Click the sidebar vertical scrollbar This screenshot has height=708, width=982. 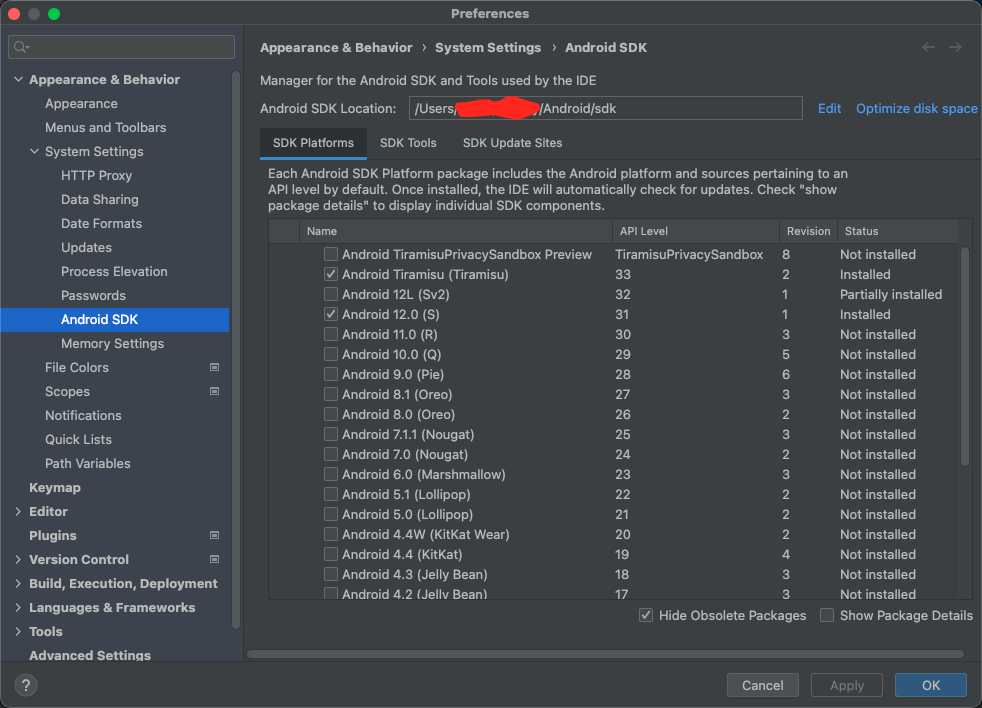[x=235, y=350]
